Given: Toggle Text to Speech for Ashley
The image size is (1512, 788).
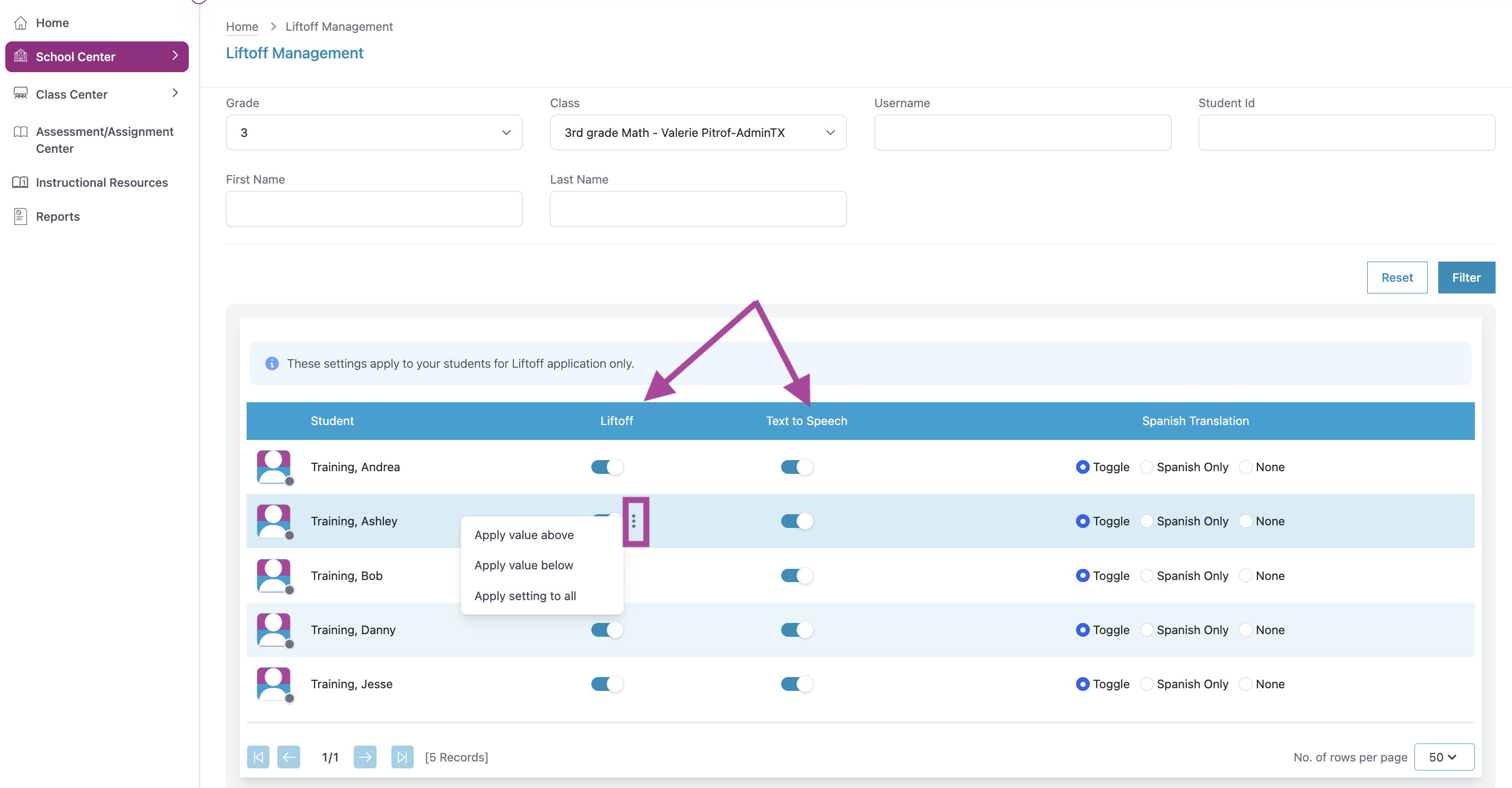Looking at the screenshot, I should [x=797, y=521].
